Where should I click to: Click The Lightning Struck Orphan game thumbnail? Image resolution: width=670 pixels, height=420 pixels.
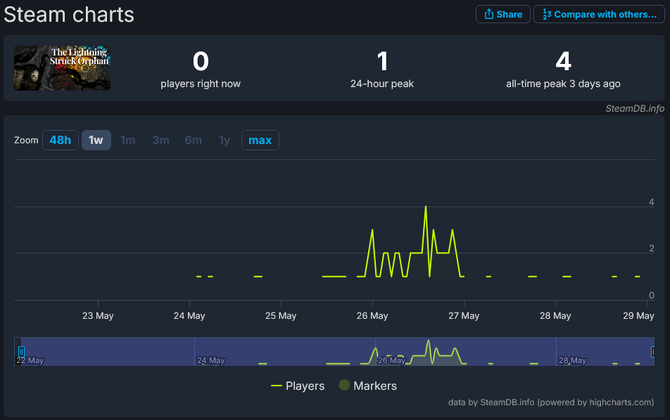coord(62,68)
